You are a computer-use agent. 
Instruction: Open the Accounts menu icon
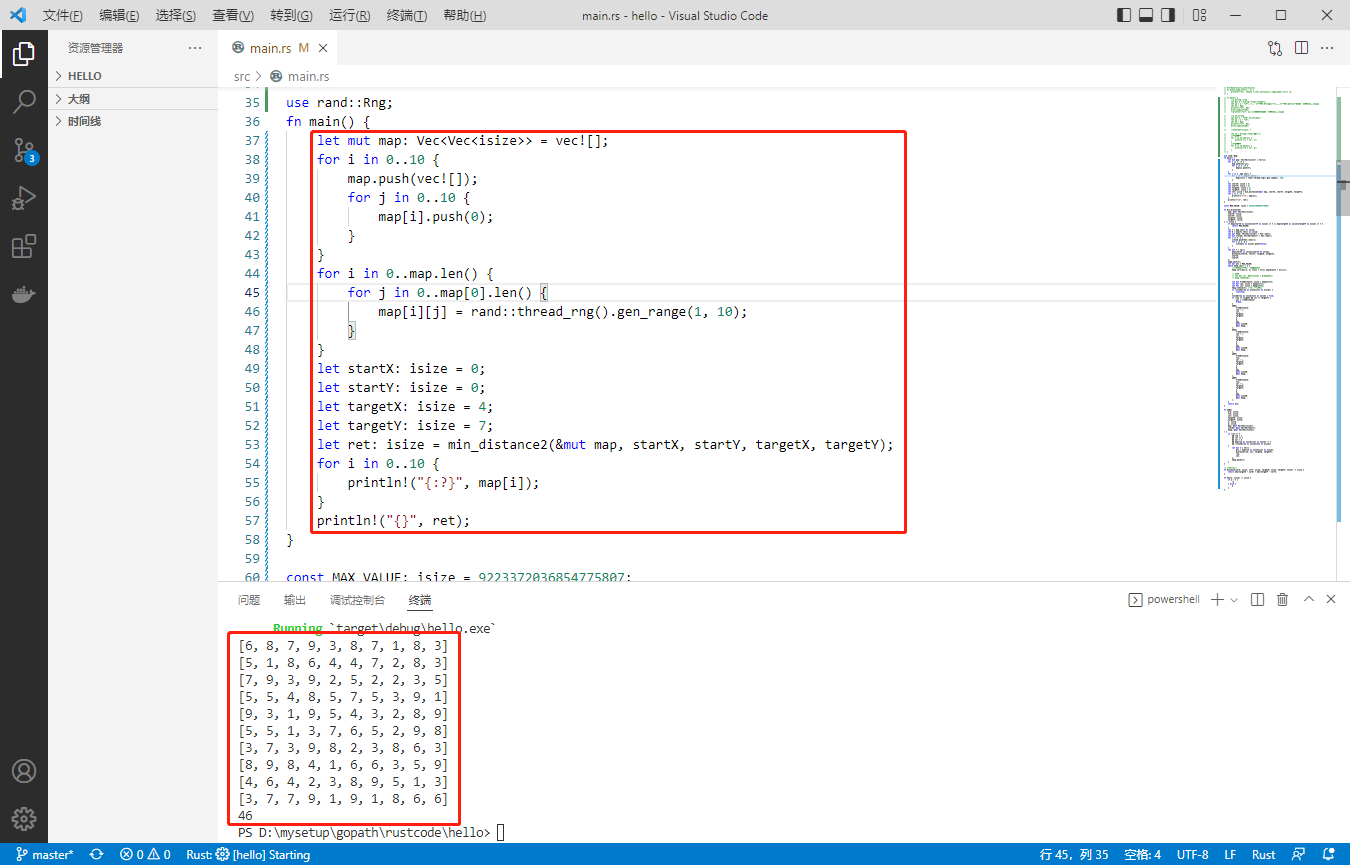(24, 771)
